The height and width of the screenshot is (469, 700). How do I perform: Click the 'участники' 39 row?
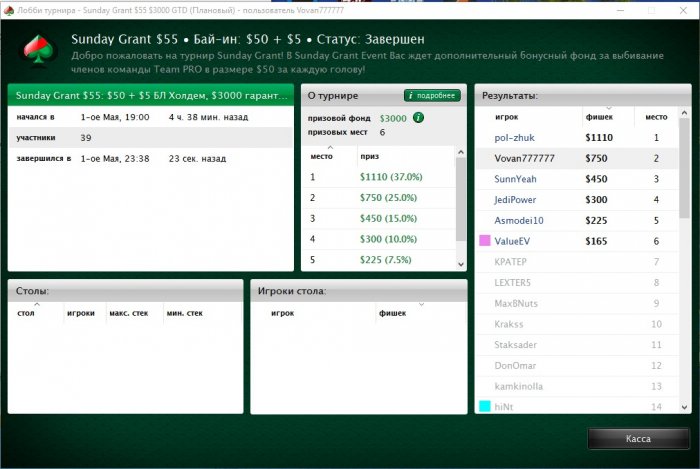[x=151, y=138]
